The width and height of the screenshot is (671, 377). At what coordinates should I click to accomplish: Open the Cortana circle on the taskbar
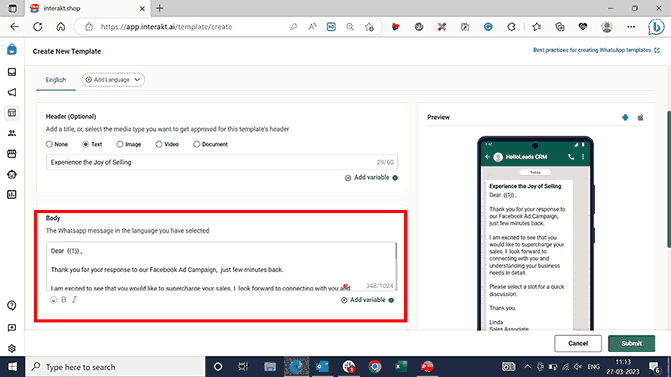click(x=218, y=367)
